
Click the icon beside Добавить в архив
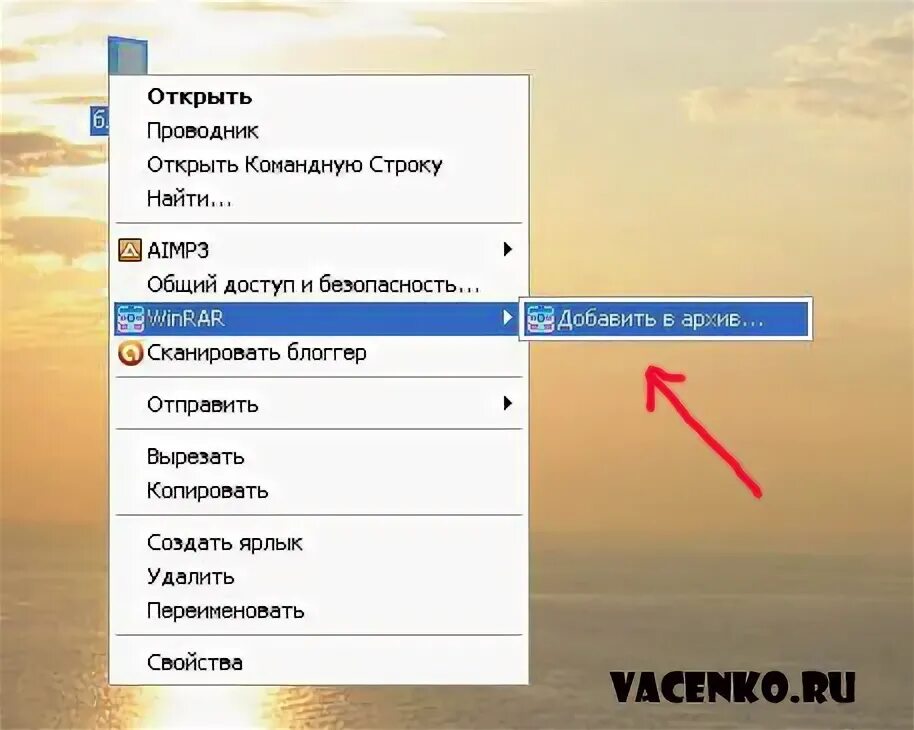[x=540, y=320]
